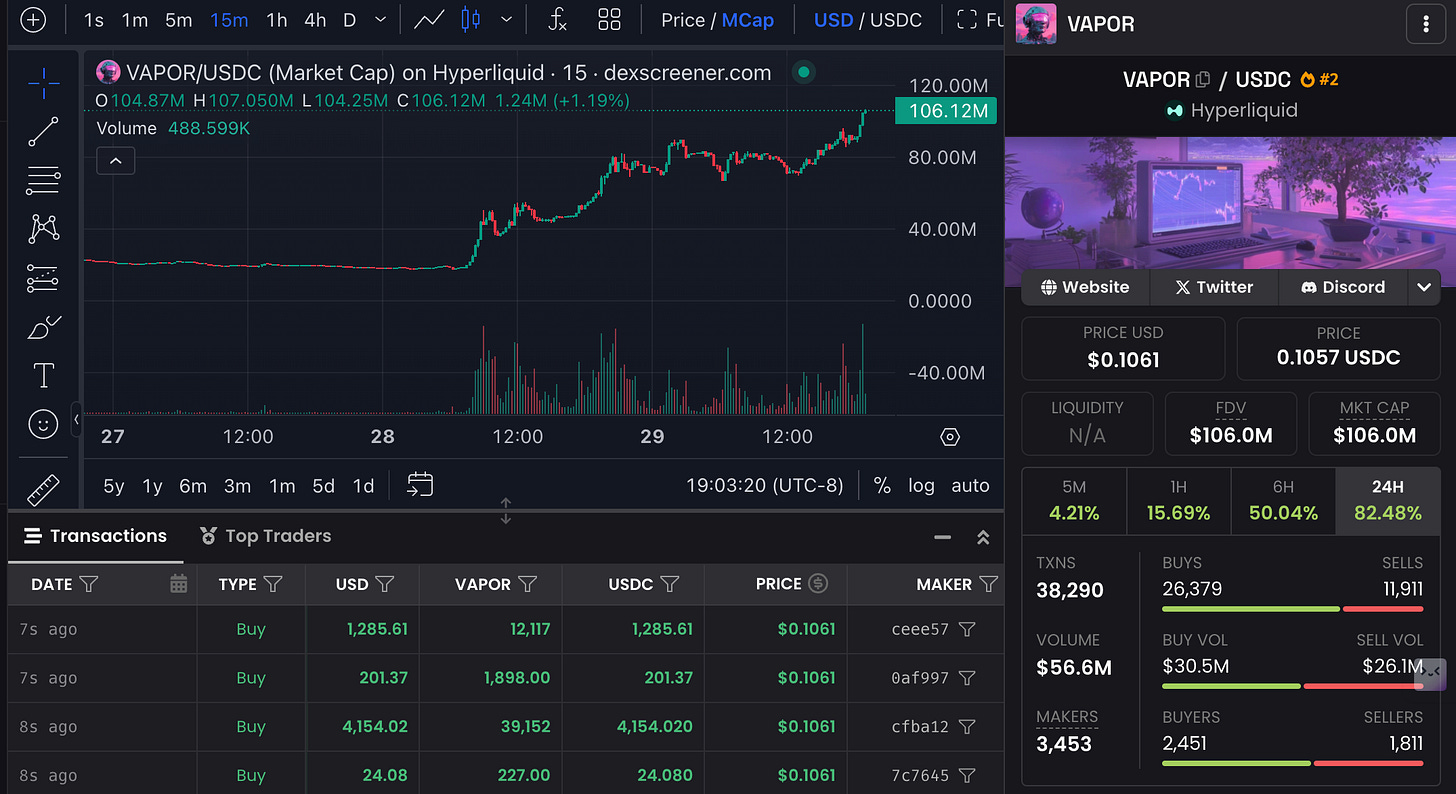Select the brush drawing tool
The height and width of the screenshot is (794, 1456).
[x=43, y=327]
